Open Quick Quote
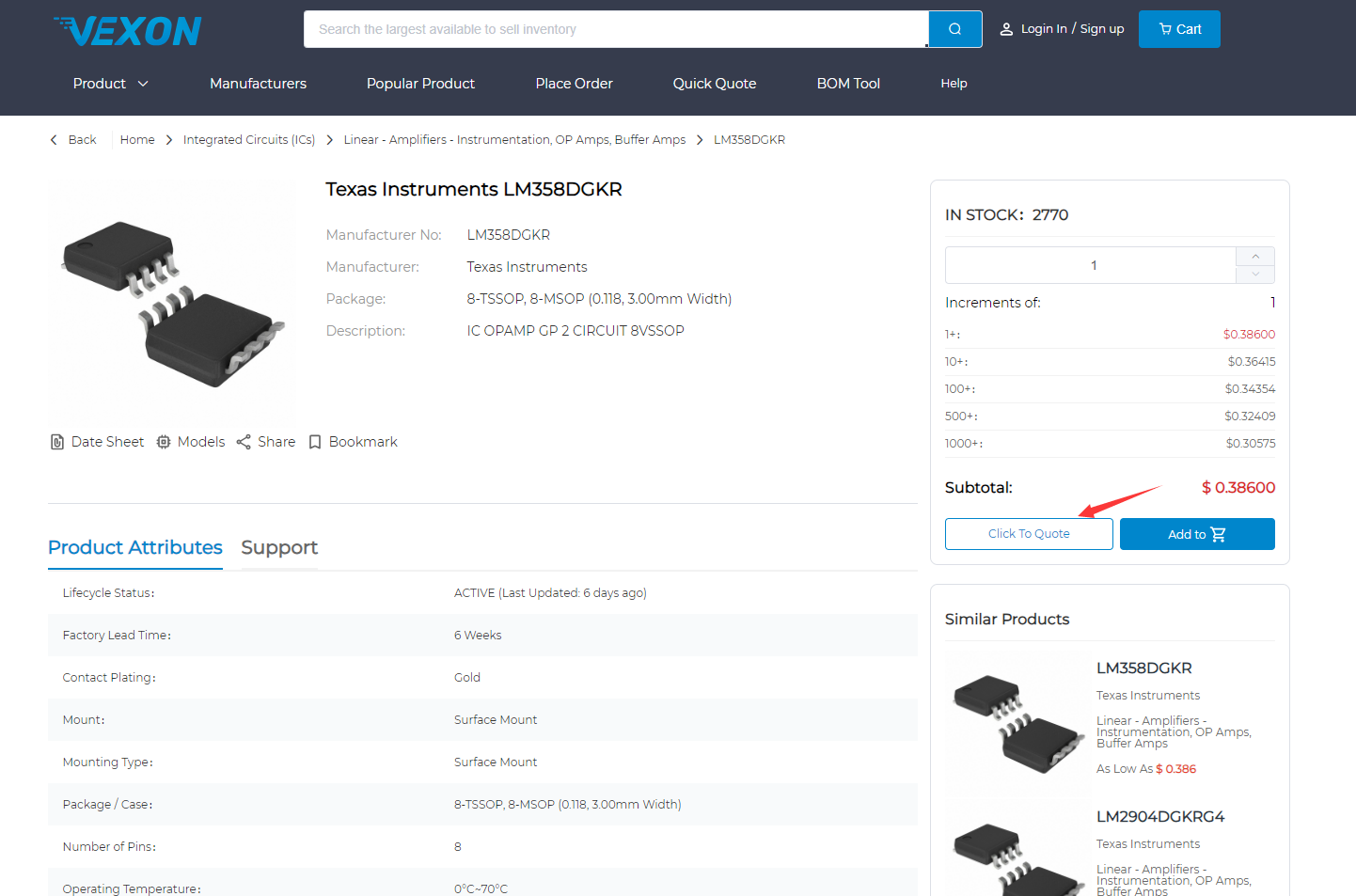The height and width of the screenshot is (896, 1356). point(715,84)
